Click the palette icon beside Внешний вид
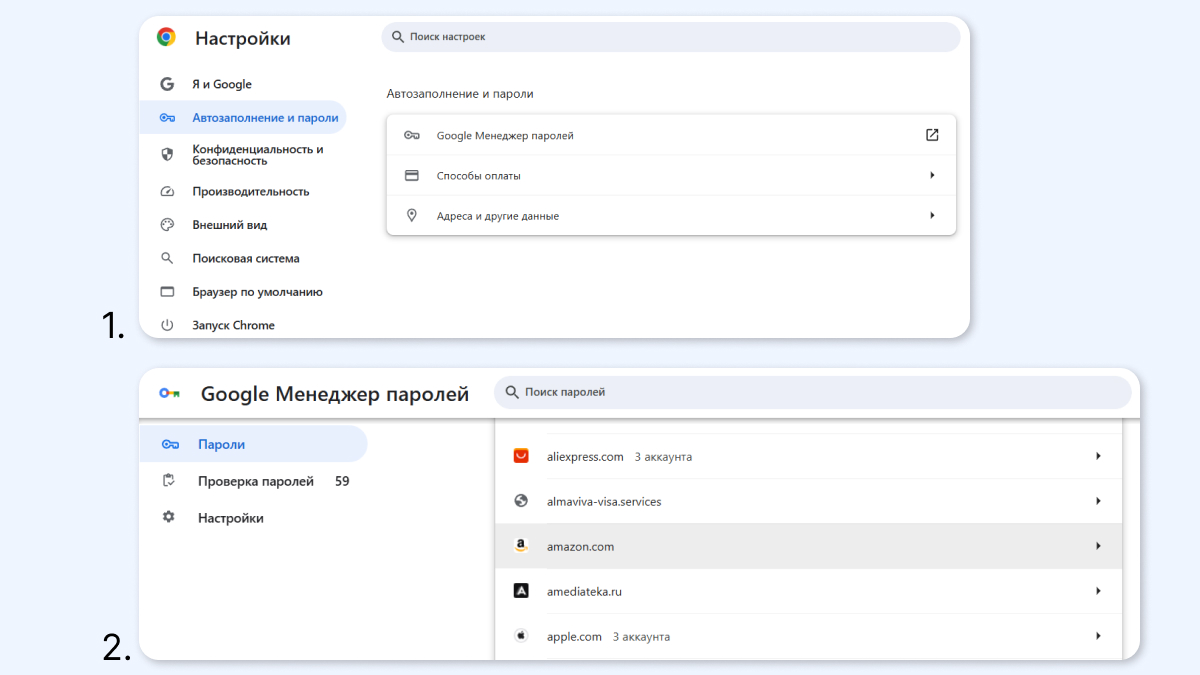This screenshot has height=675, width=1200. 167,225
